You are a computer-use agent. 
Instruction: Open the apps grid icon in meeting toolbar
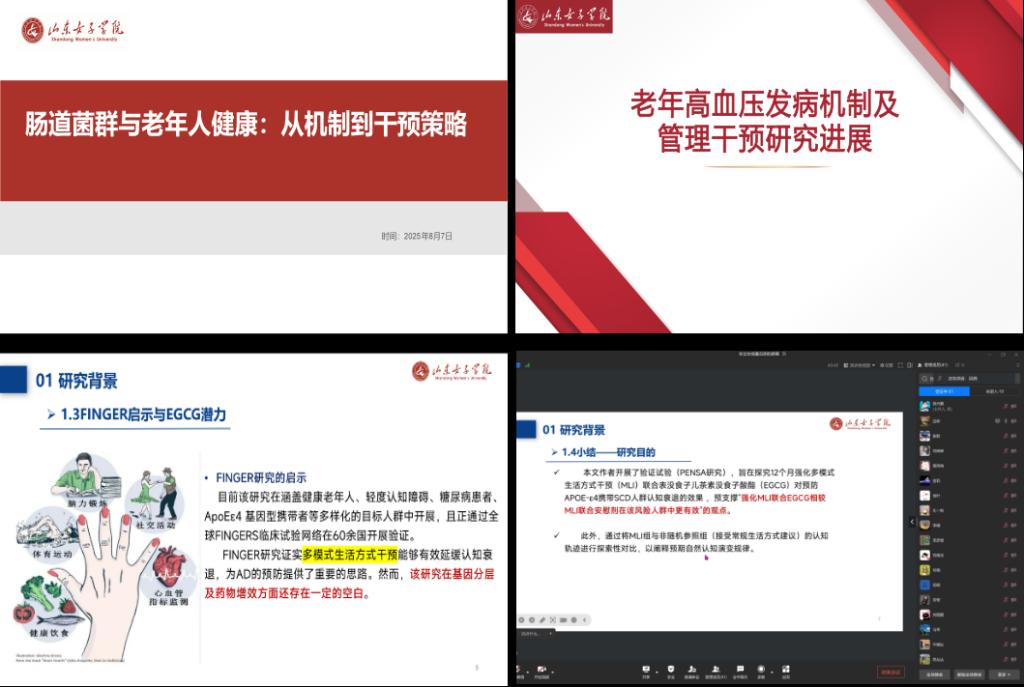786,671
